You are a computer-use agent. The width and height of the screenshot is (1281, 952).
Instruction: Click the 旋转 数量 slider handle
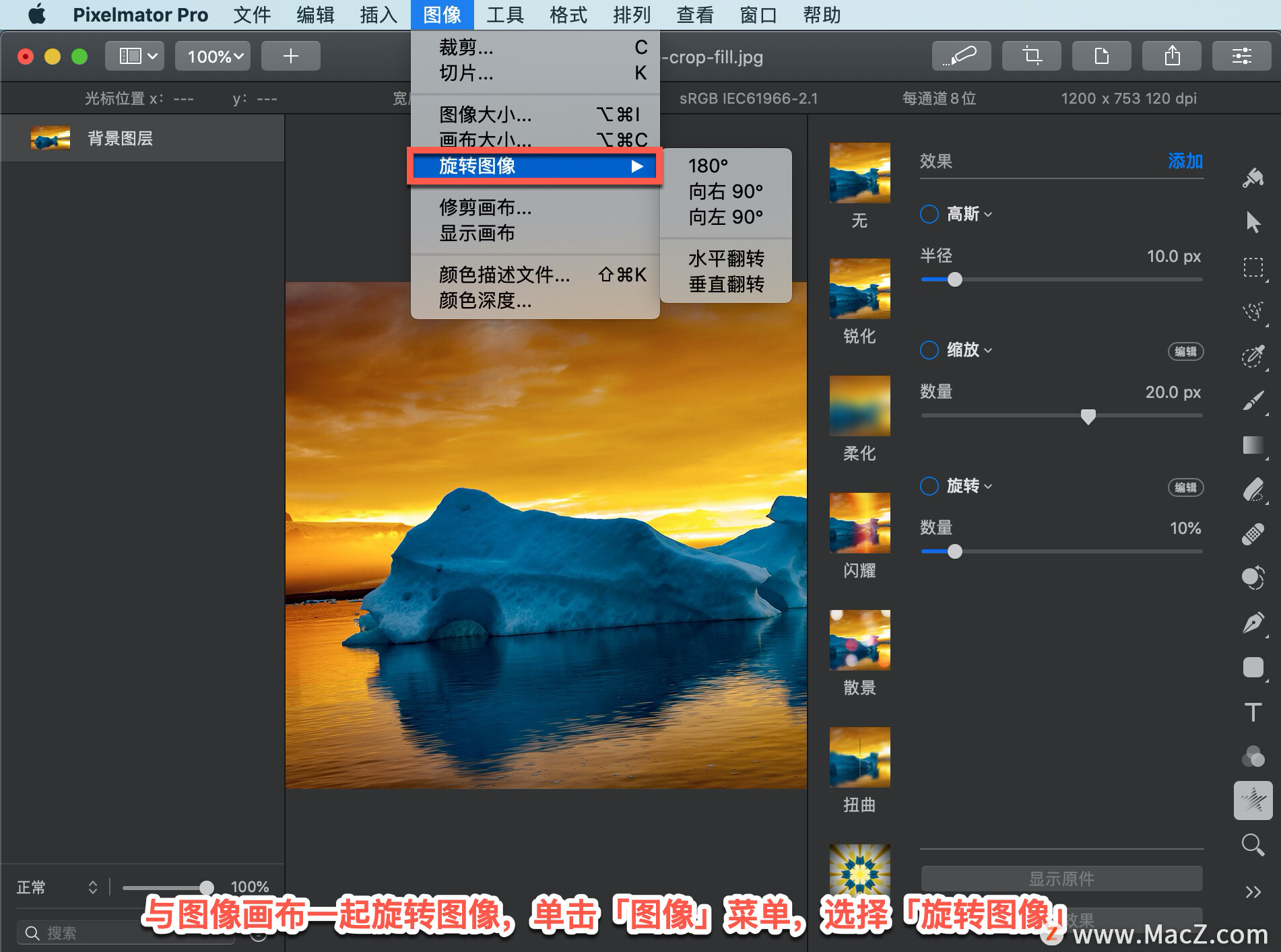(954, 551)
